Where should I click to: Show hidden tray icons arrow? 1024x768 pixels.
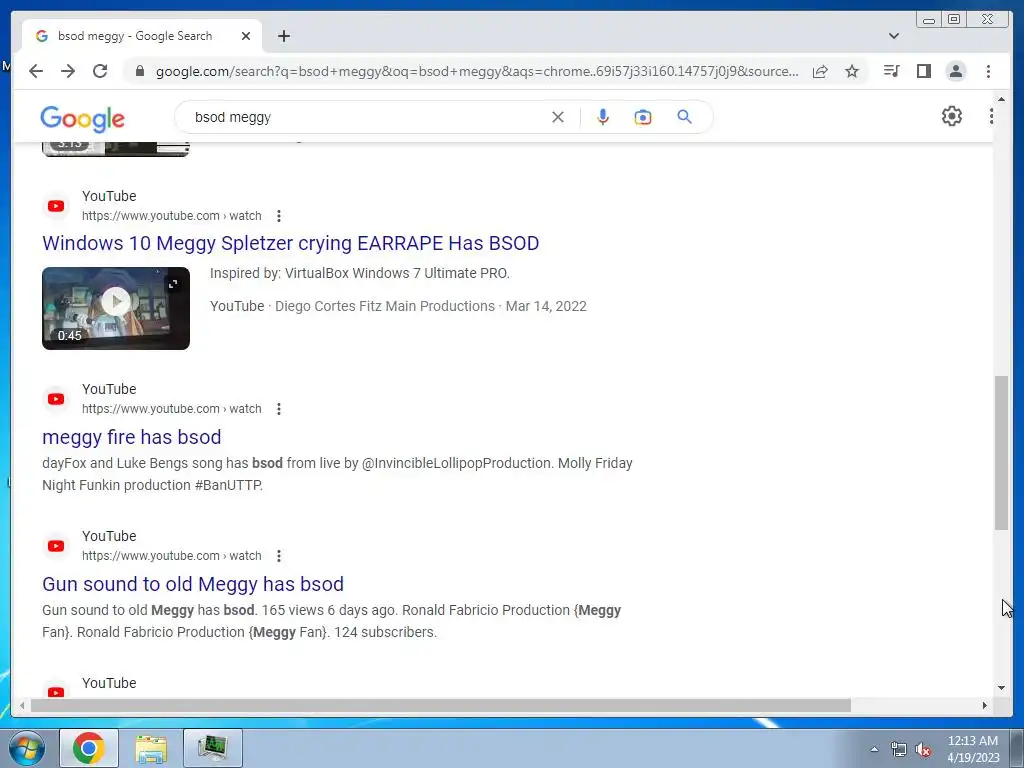[x=874, y=749]
